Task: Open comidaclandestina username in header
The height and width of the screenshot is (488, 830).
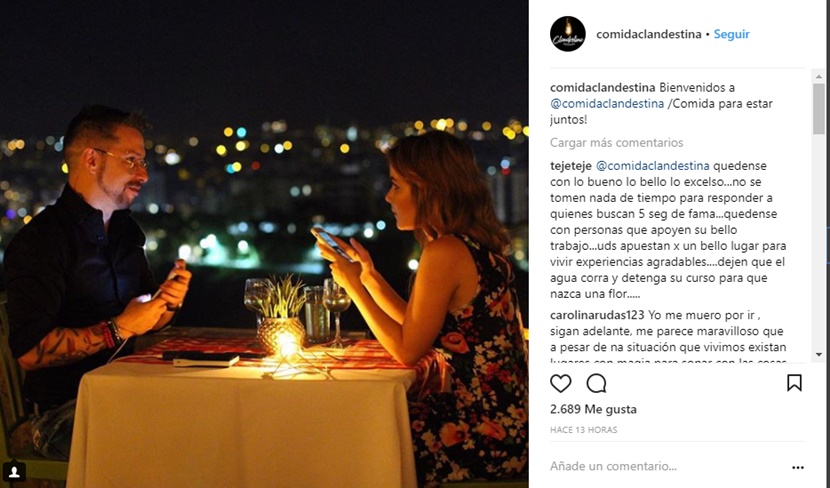Action: coord(648,34)
